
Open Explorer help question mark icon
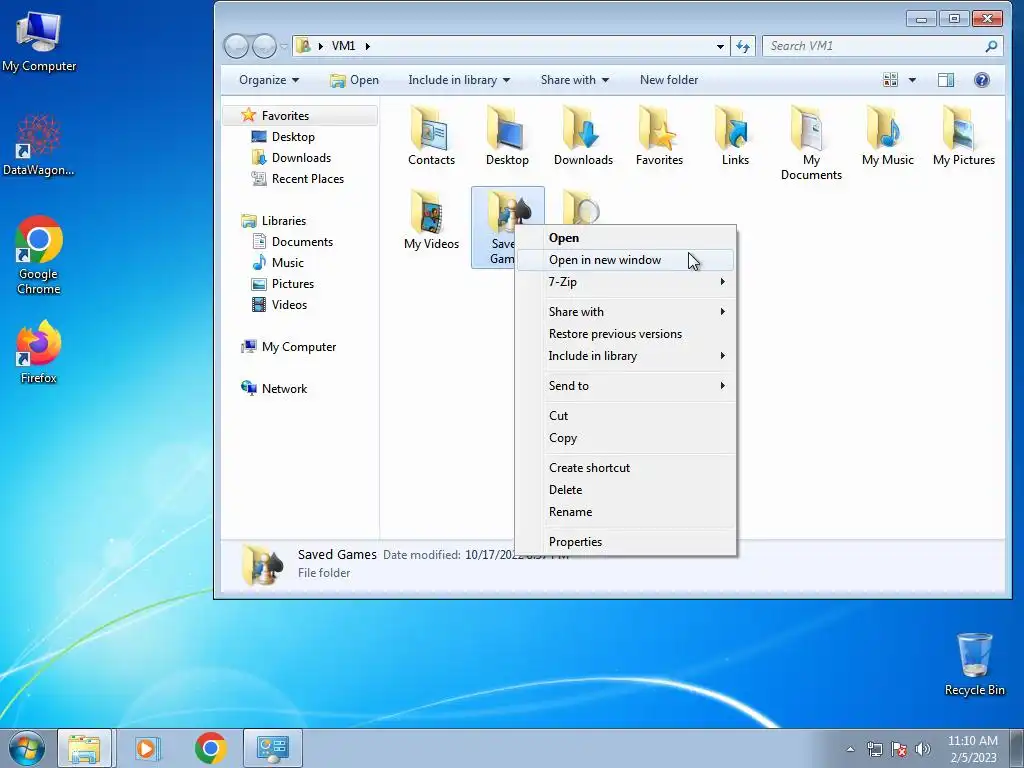pyautogui.click(x=981, y=80)
